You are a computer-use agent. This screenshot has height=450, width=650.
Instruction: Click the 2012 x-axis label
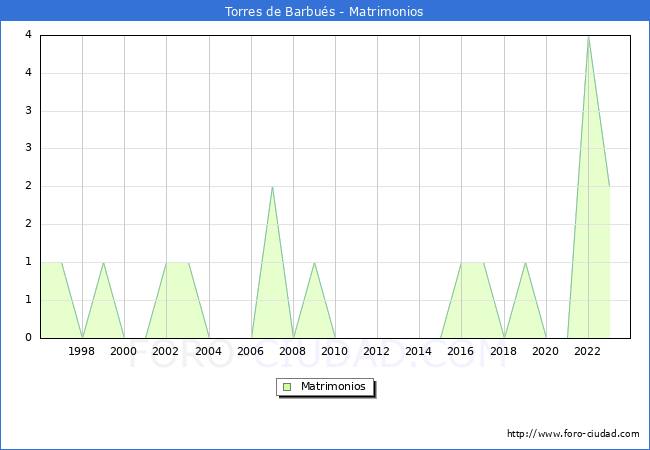point(376,351)
